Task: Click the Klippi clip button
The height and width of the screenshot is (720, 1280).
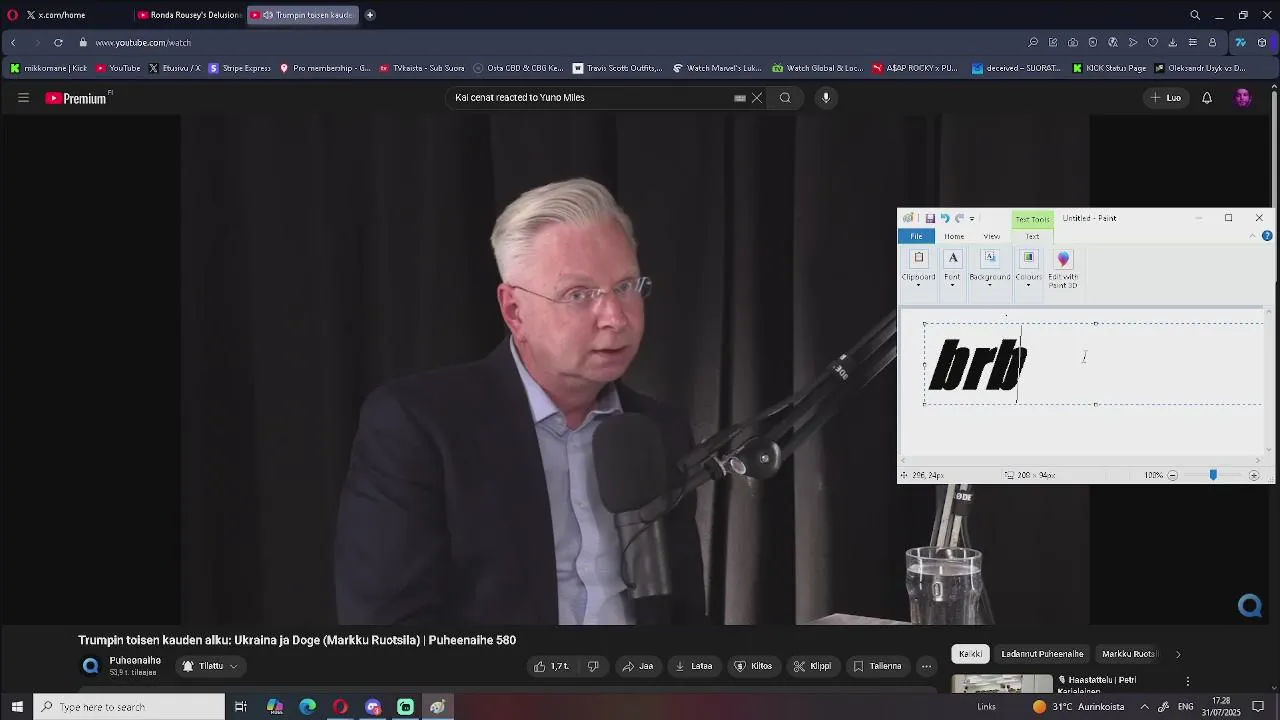Action: click(x=813, y=666)
